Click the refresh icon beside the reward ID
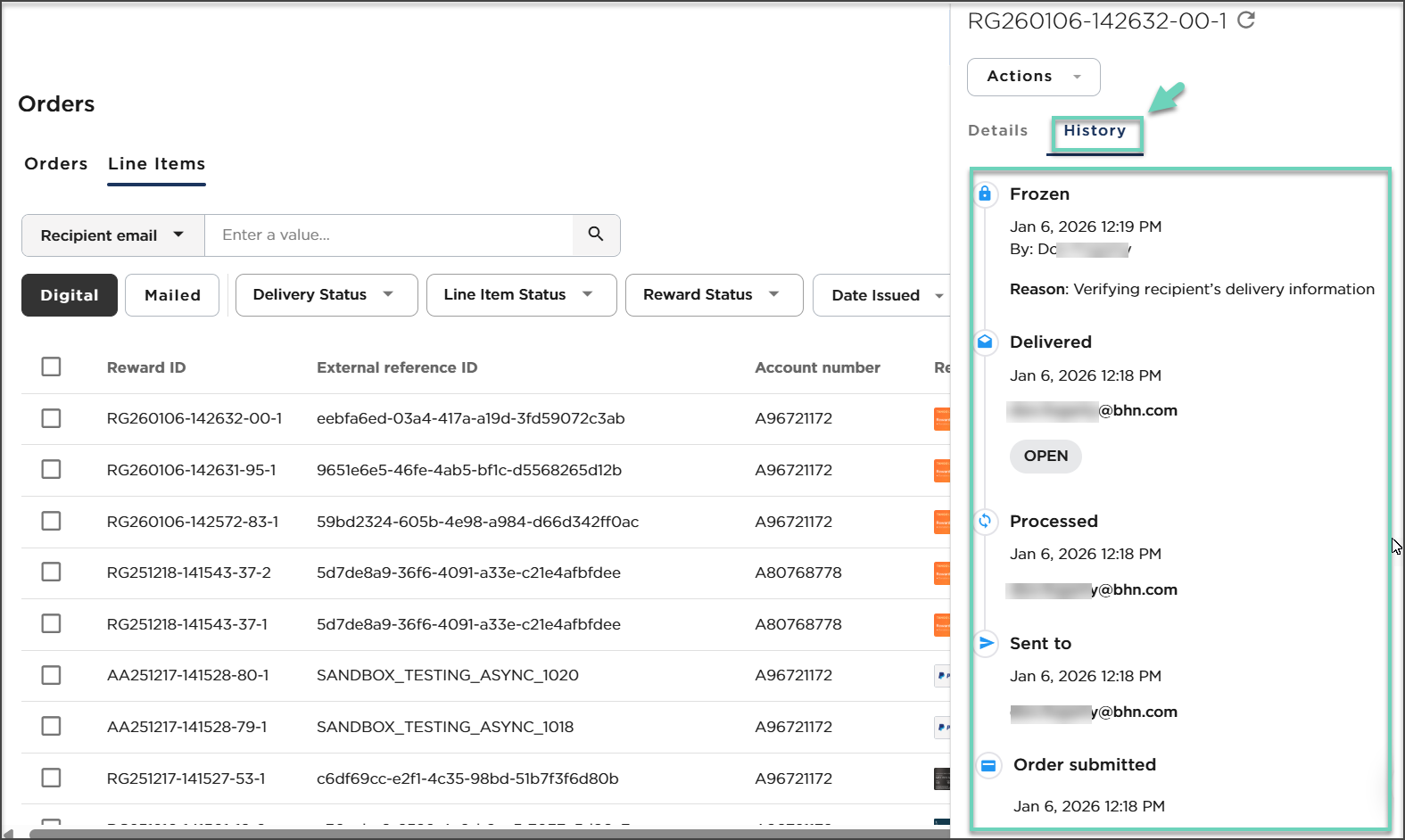The width and height of the screenshot is (1405, 840). [x=1246, y=20]
